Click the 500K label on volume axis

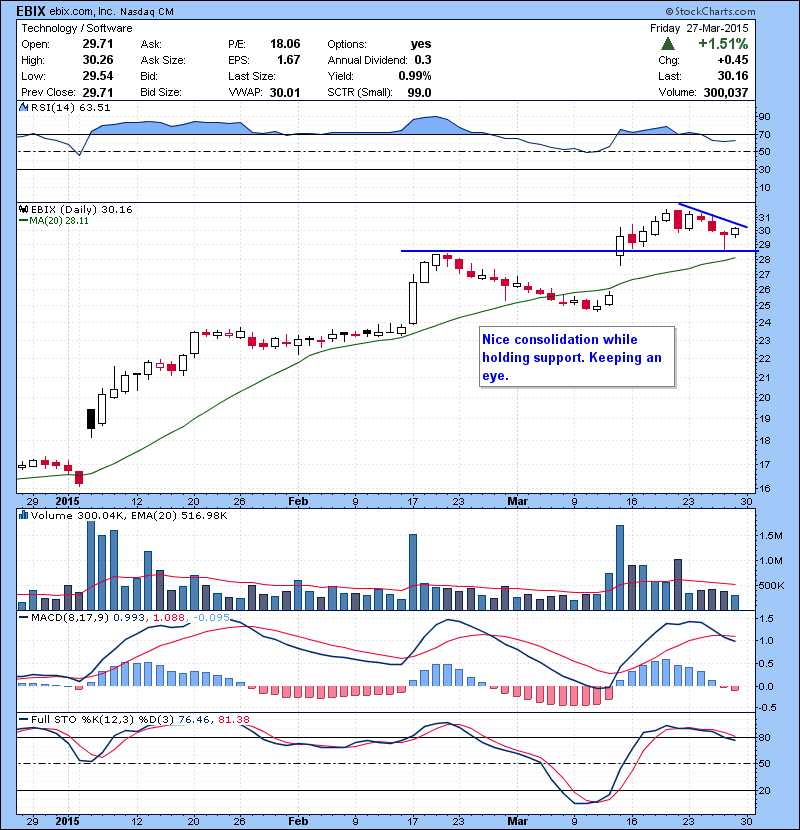[770, 585]
